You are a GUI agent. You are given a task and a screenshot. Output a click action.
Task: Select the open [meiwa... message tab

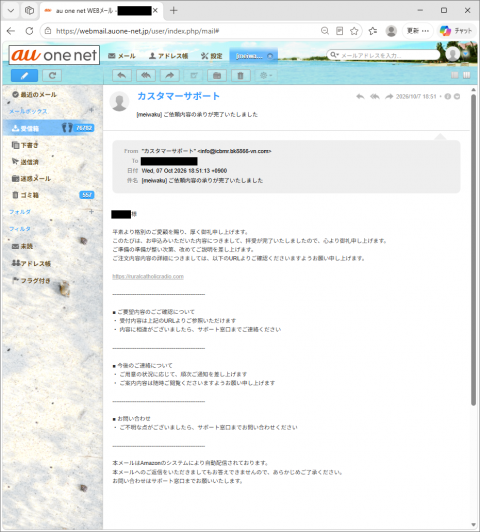pos(249,56)
